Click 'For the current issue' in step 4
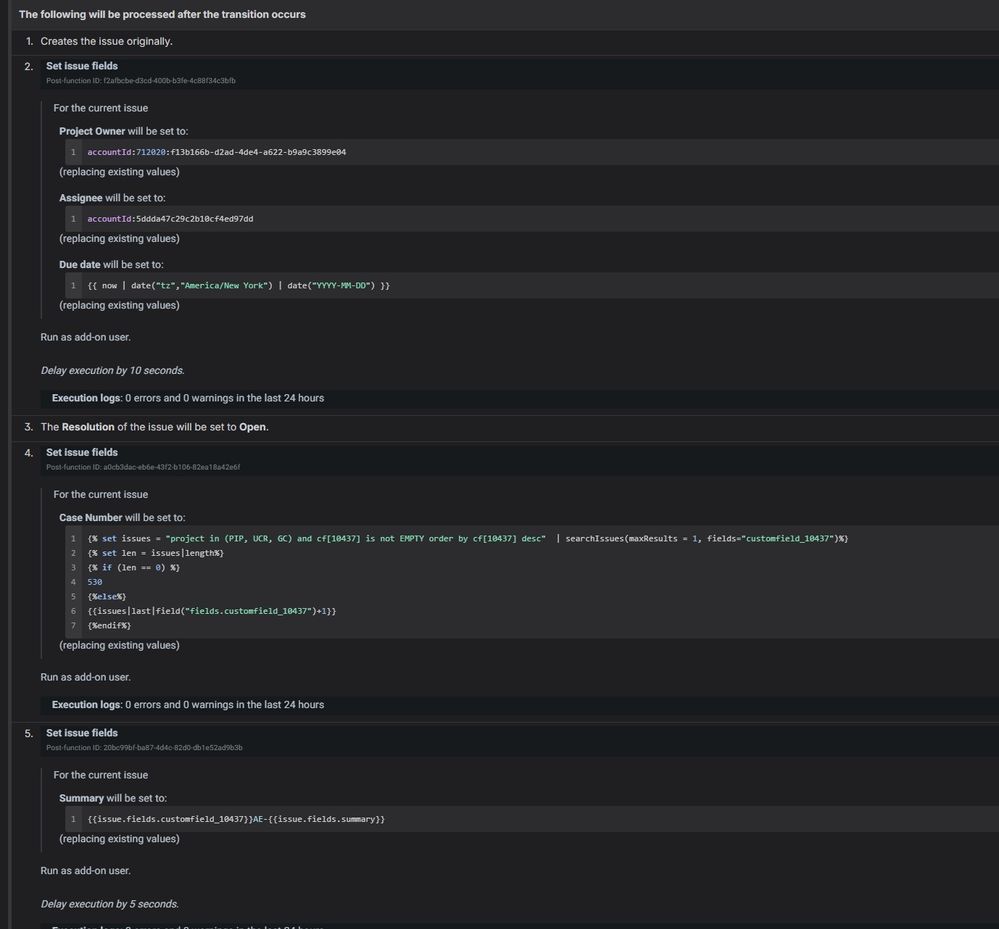This screenshot has width=999, height=929. coord(101,494)
